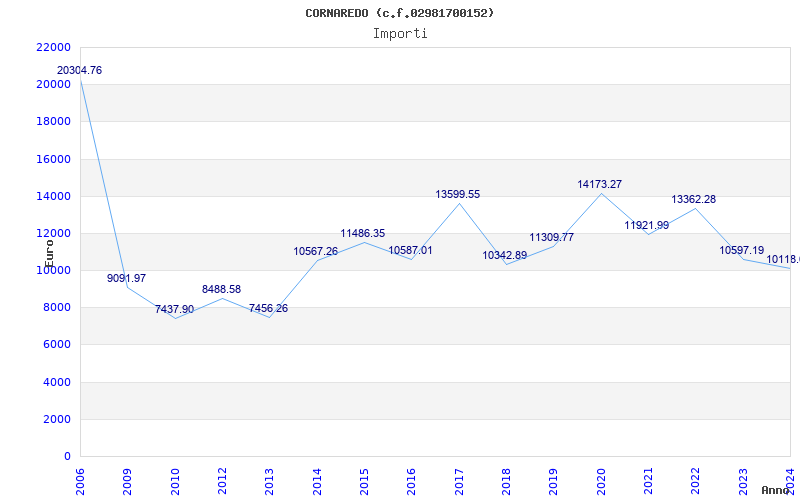Click the 10342.89 value label
800x500 pixels.
[x=505, y=256]
